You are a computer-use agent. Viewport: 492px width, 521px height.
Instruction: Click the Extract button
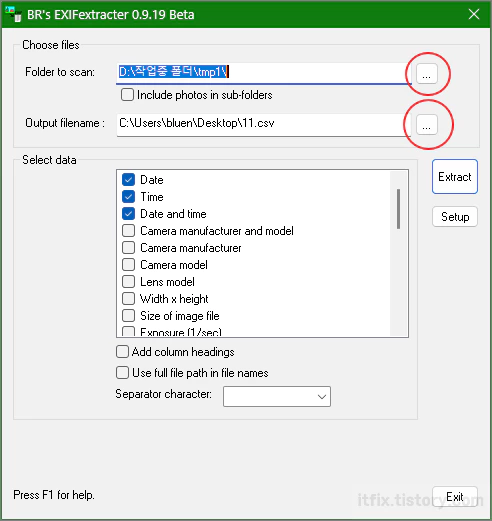point(455,177)
